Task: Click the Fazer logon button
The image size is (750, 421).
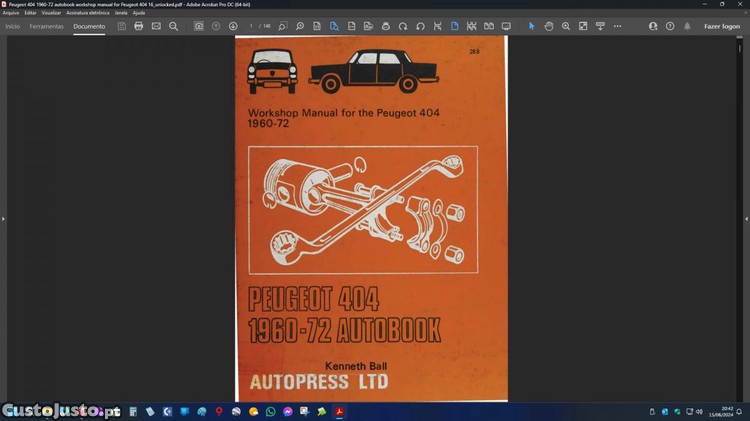Action: click(x=721, y=26)
